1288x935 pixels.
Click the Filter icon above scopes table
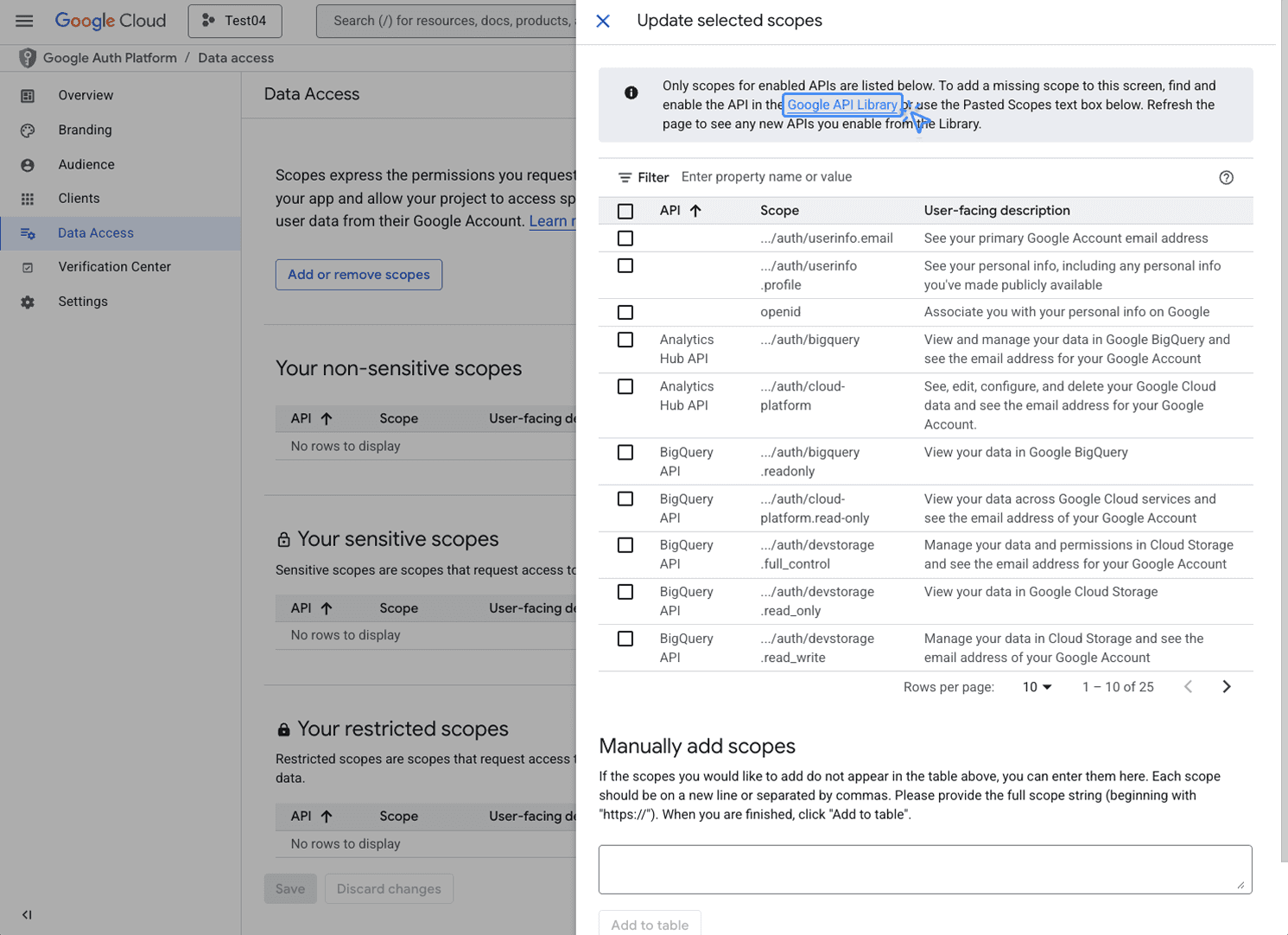click(x=625, y=177)
